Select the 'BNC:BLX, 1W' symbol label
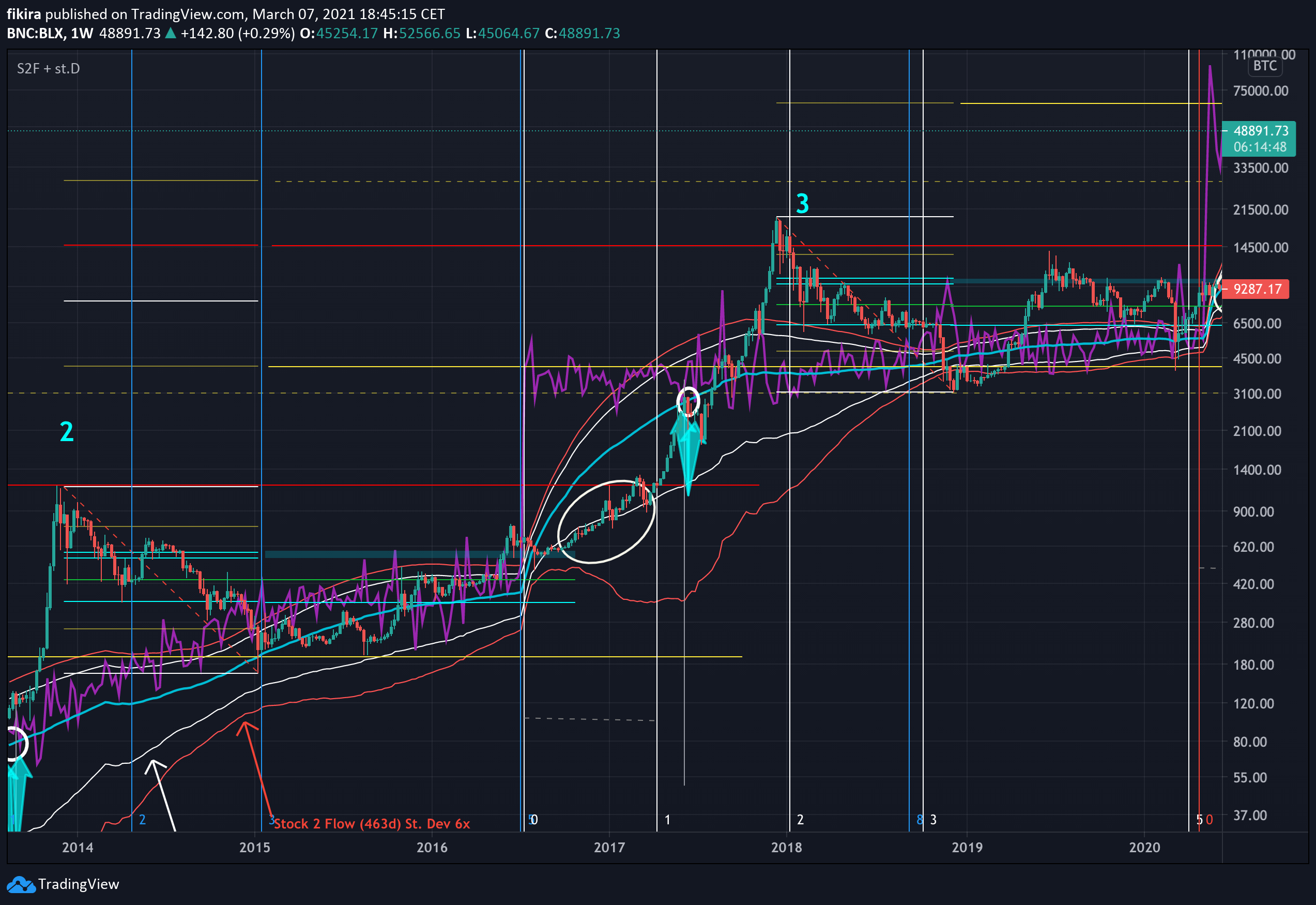 pos(50,34)
